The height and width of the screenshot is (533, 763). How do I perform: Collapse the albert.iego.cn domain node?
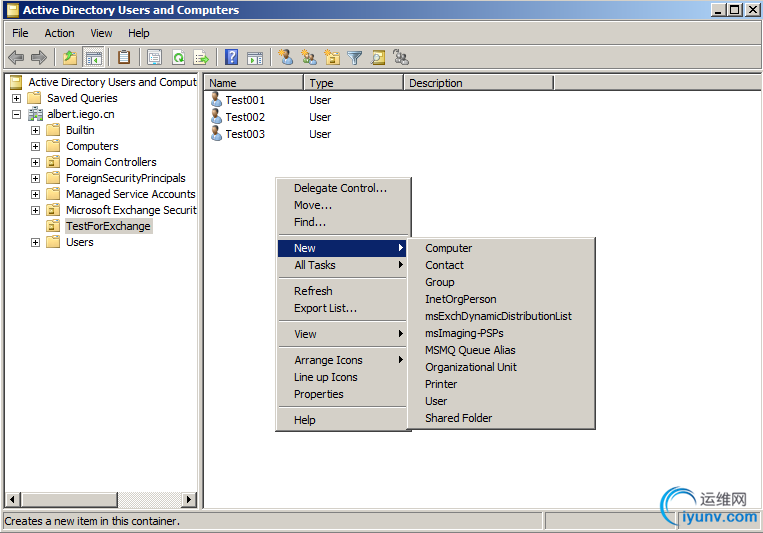(x=17, y=114)
